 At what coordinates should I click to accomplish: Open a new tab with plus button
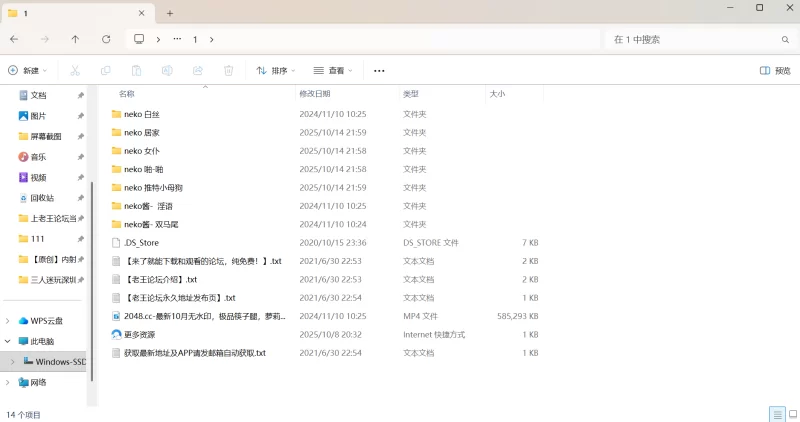(x=170, y=13)
